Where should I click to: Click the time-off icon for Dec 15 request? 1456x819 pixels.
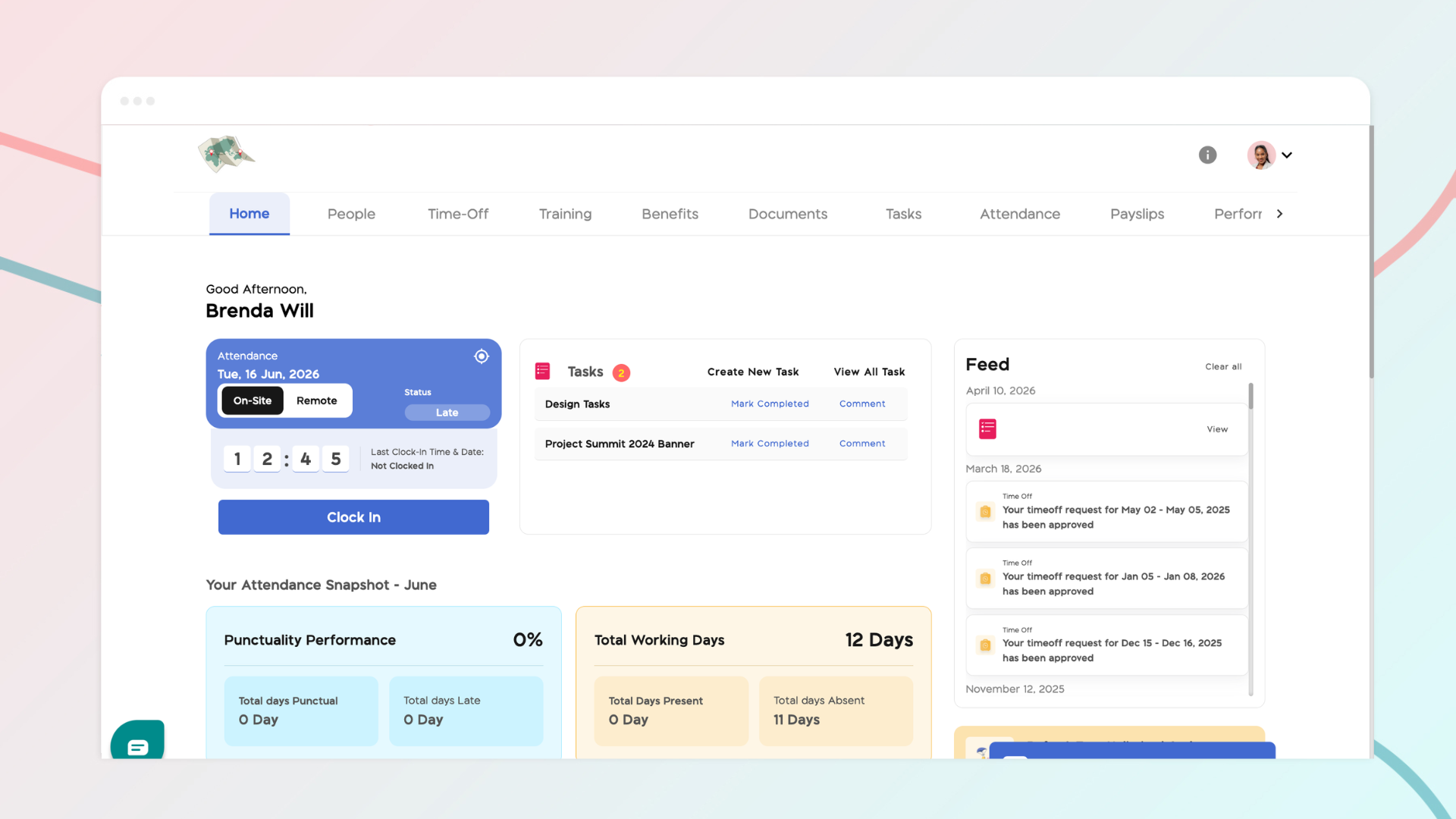[x=985, y=645]
